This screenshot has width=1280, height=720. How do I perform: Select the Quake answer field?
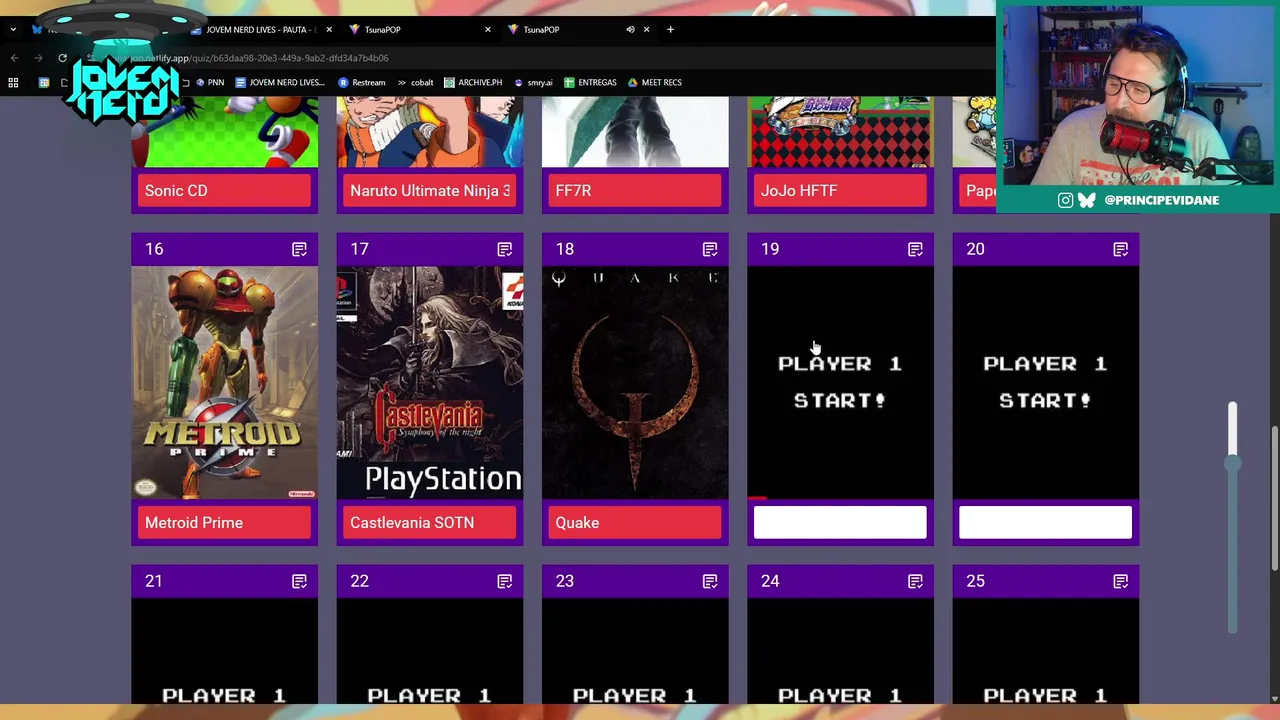(x=635, y=522)
